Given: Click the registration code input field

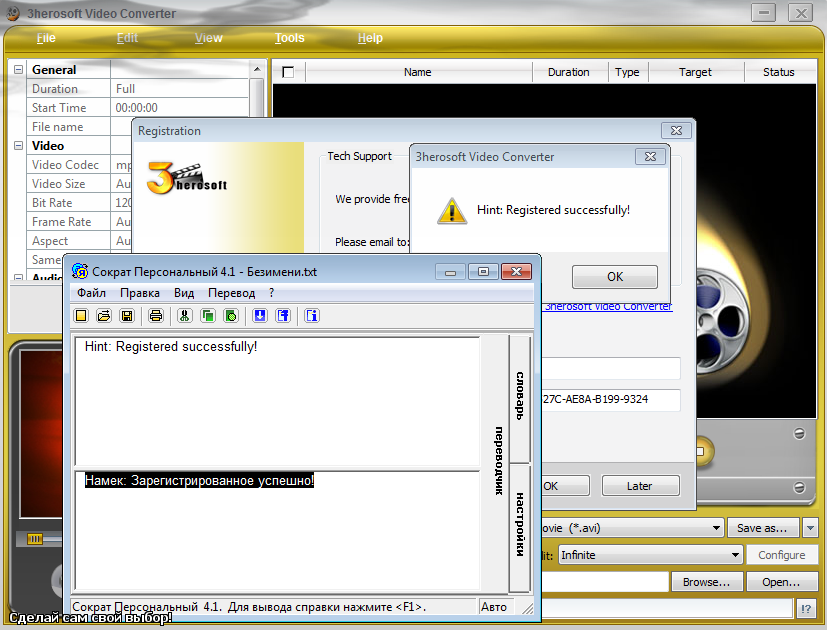Looking at the screenshot, I should 611,399.
